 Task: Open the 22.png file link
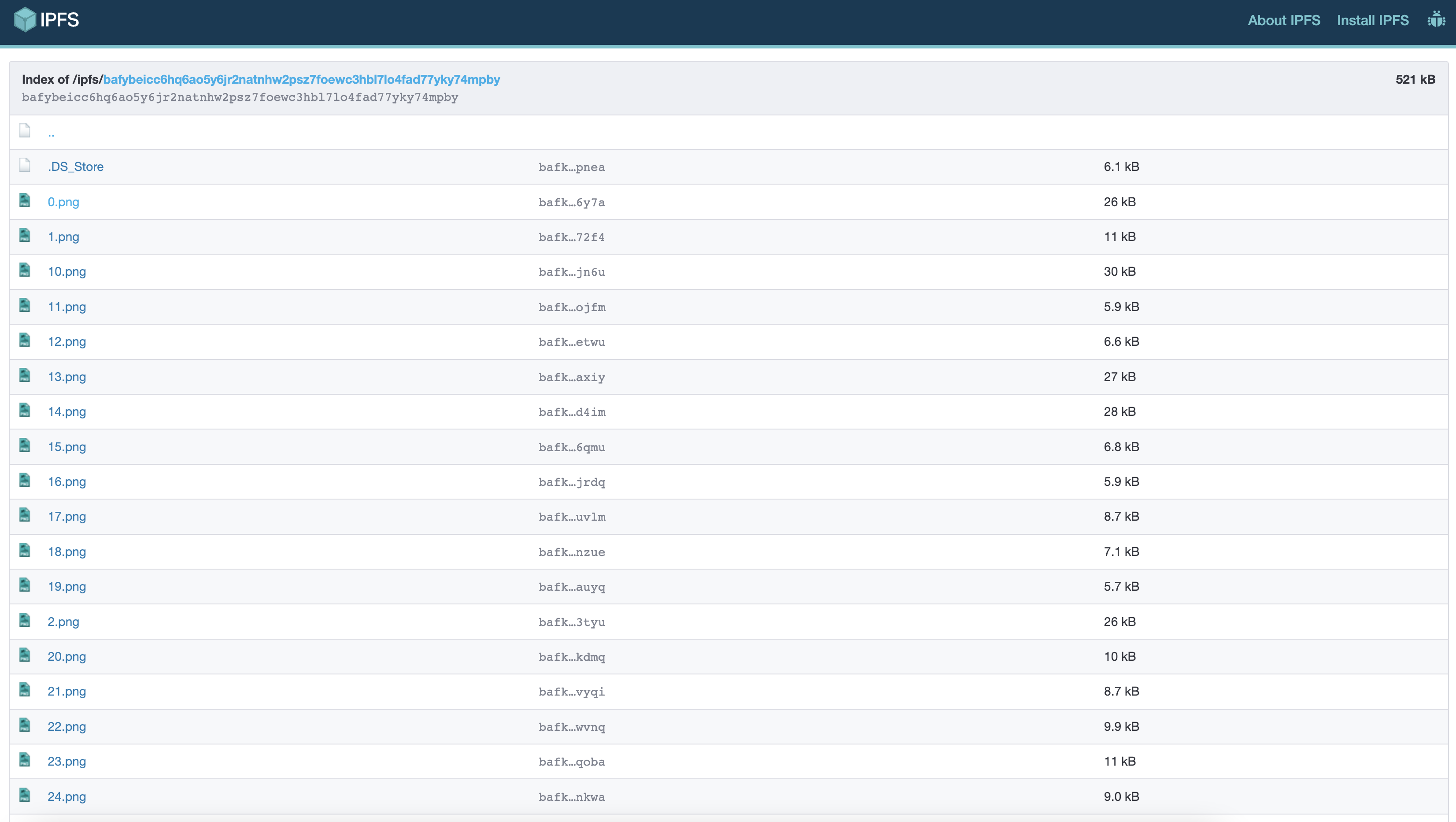pyautogui.click(x=67, y=726)
